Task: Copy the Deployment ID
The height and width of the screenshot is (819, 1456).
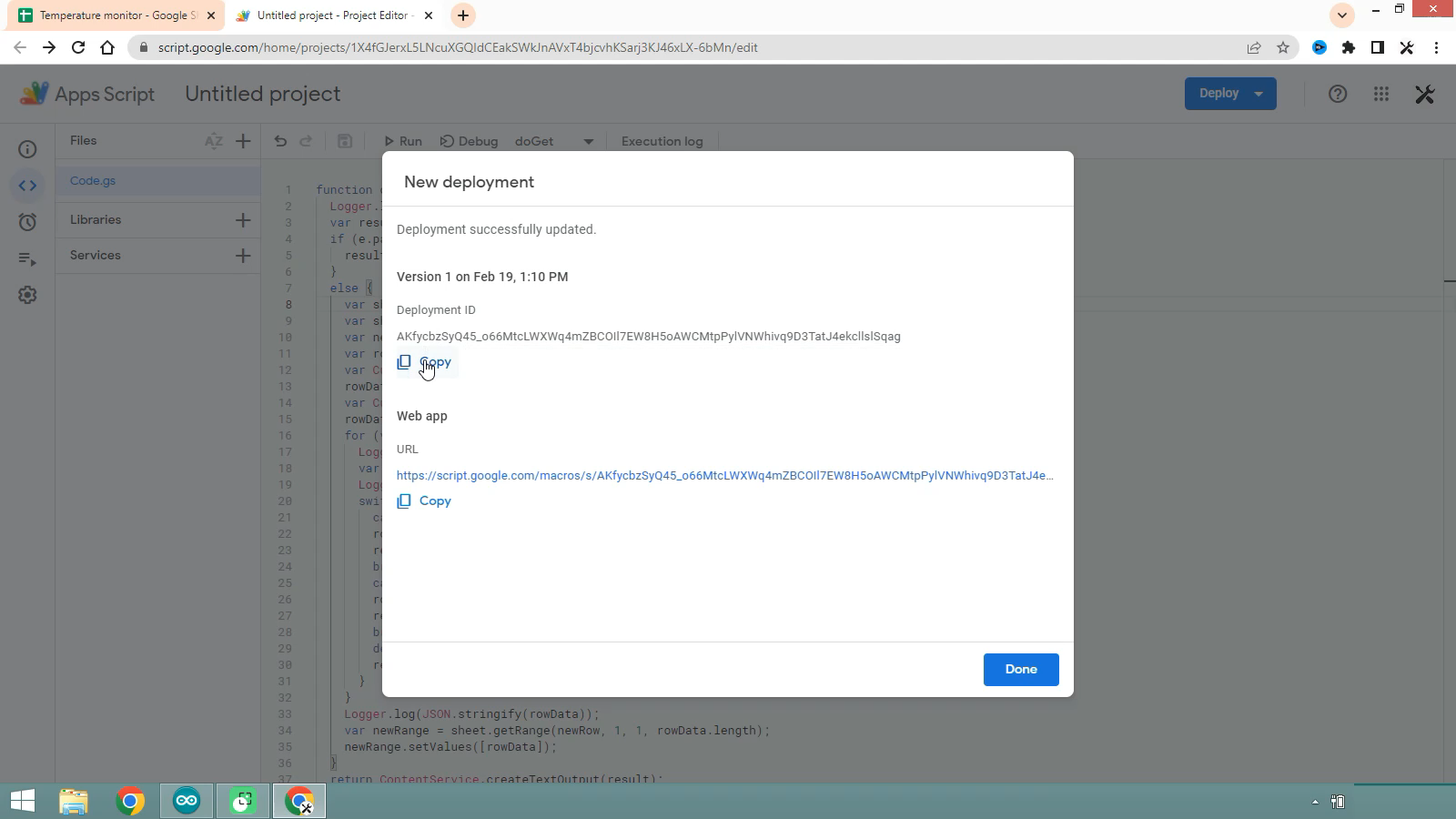Action: [424, 362]
